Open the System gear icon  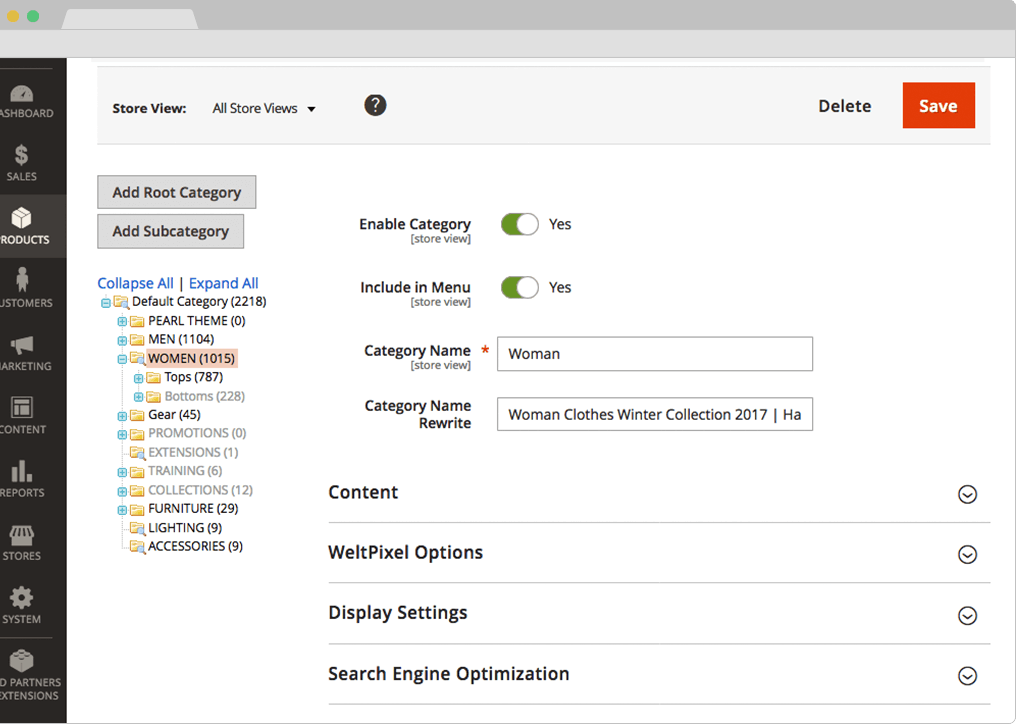click(22, 598)
